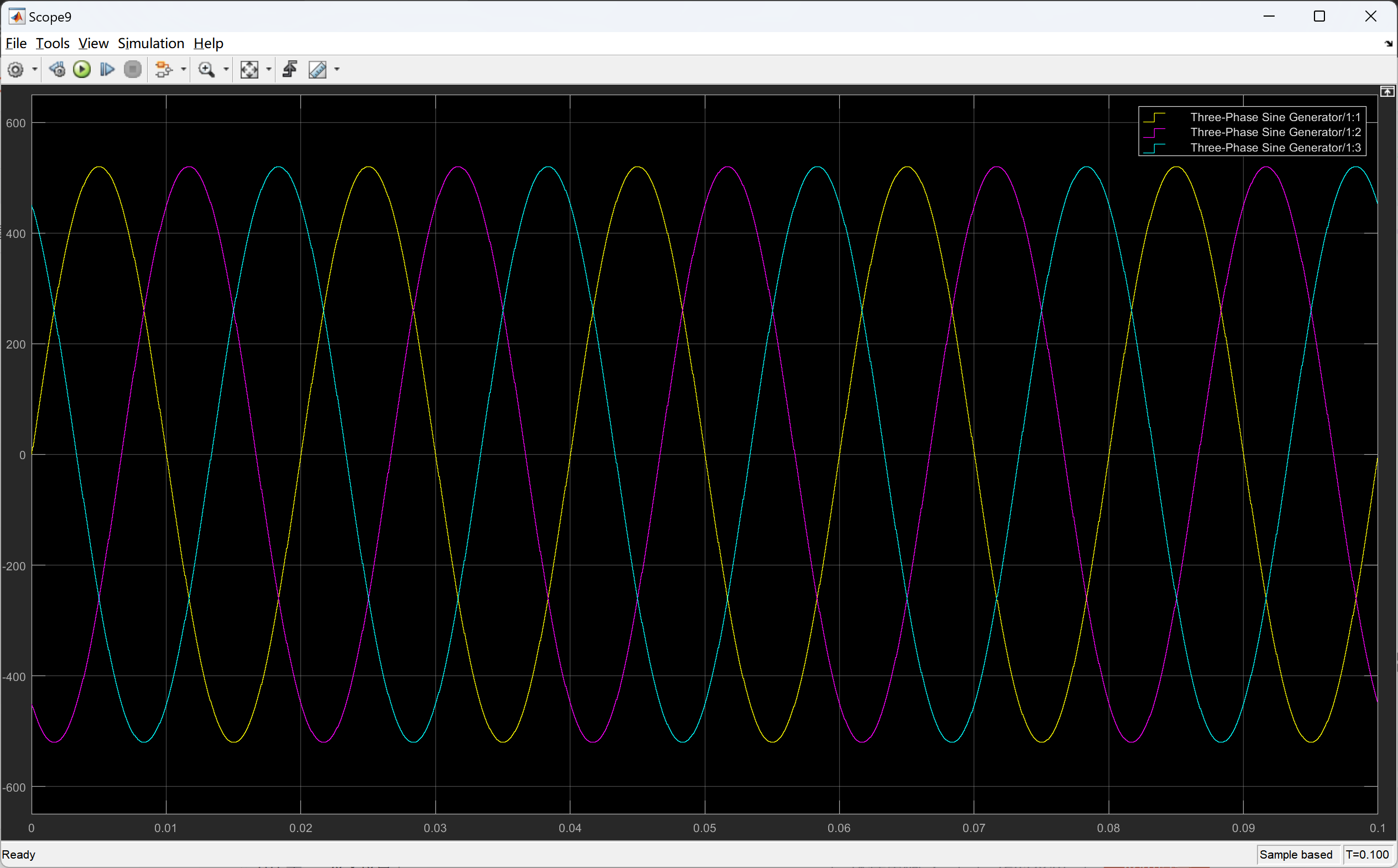The width and height of the screenshot is (1398, 868).
Task: Open the Simulation menu
Action: (151, 44)
